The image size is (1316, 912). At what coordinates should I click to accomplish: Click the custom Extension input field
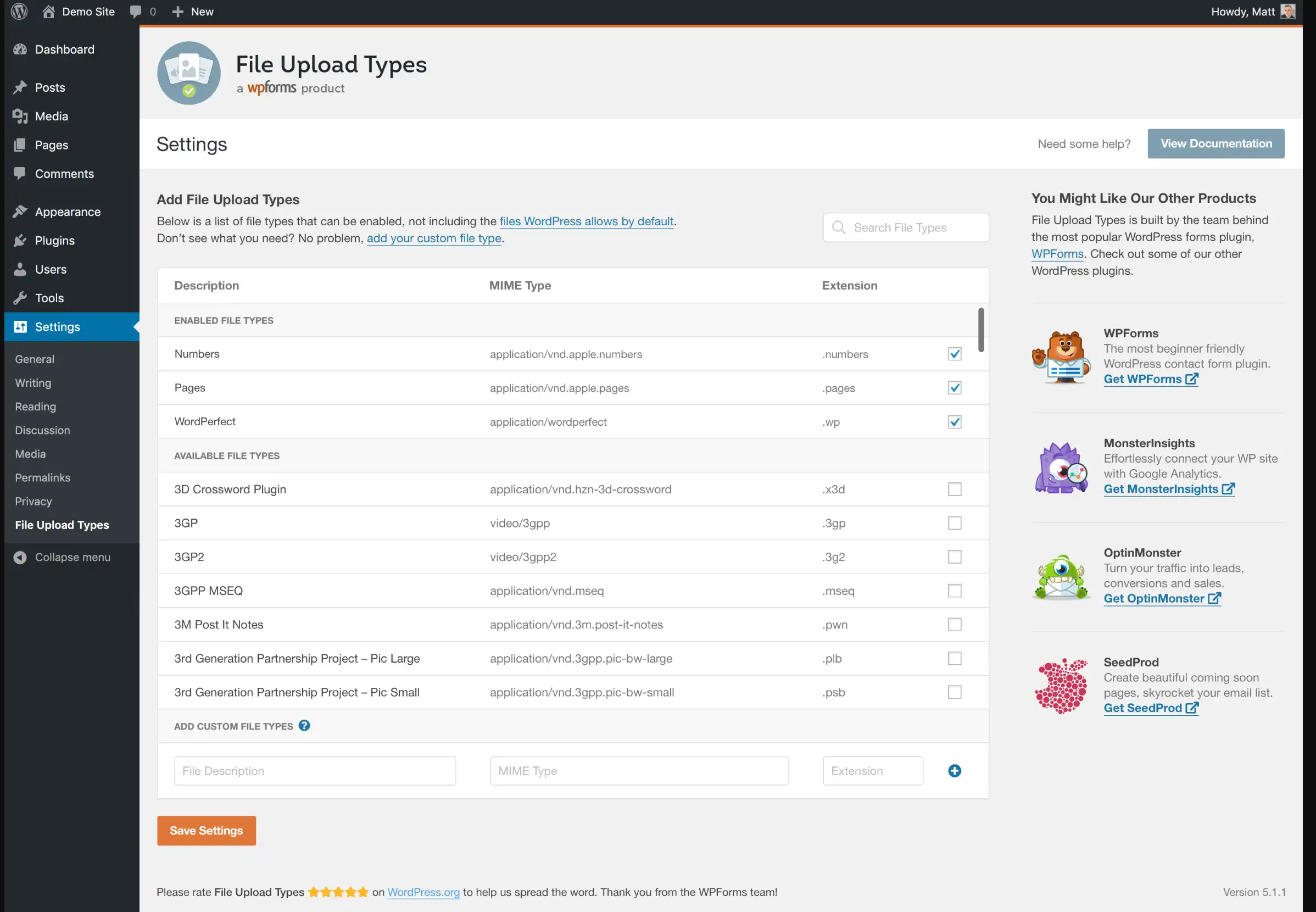pos(873,771)
